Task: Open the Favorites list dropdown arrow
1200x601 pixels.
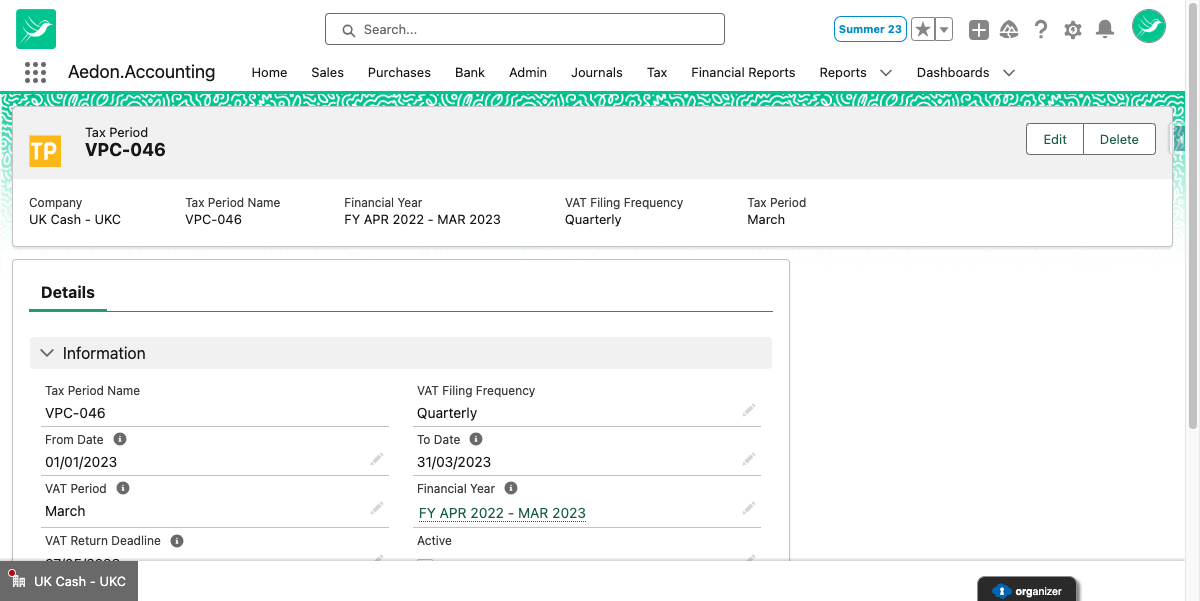Action: 944,29
